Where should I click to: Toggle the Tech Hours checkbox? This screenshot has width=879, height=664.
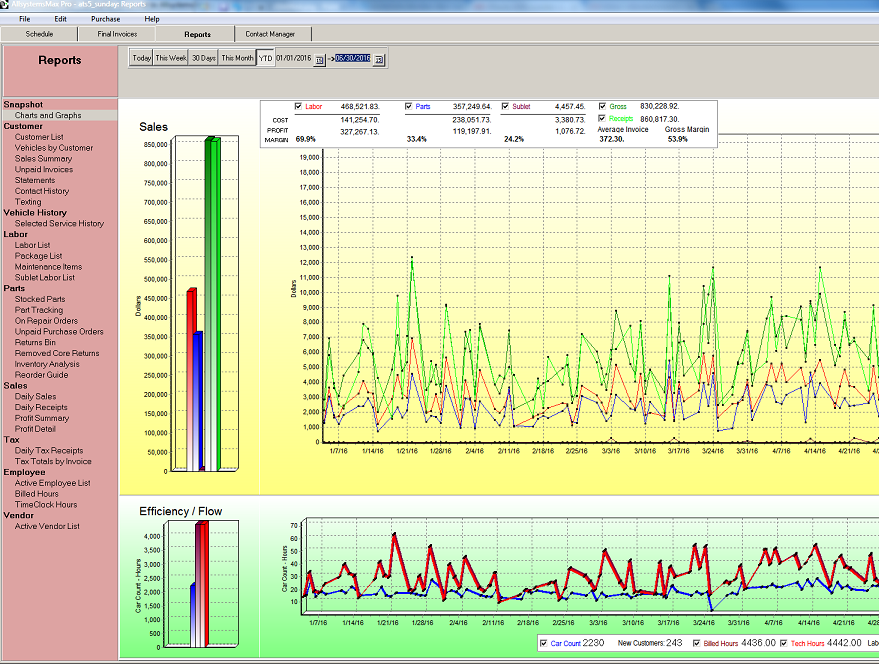[x=783, y=643]
